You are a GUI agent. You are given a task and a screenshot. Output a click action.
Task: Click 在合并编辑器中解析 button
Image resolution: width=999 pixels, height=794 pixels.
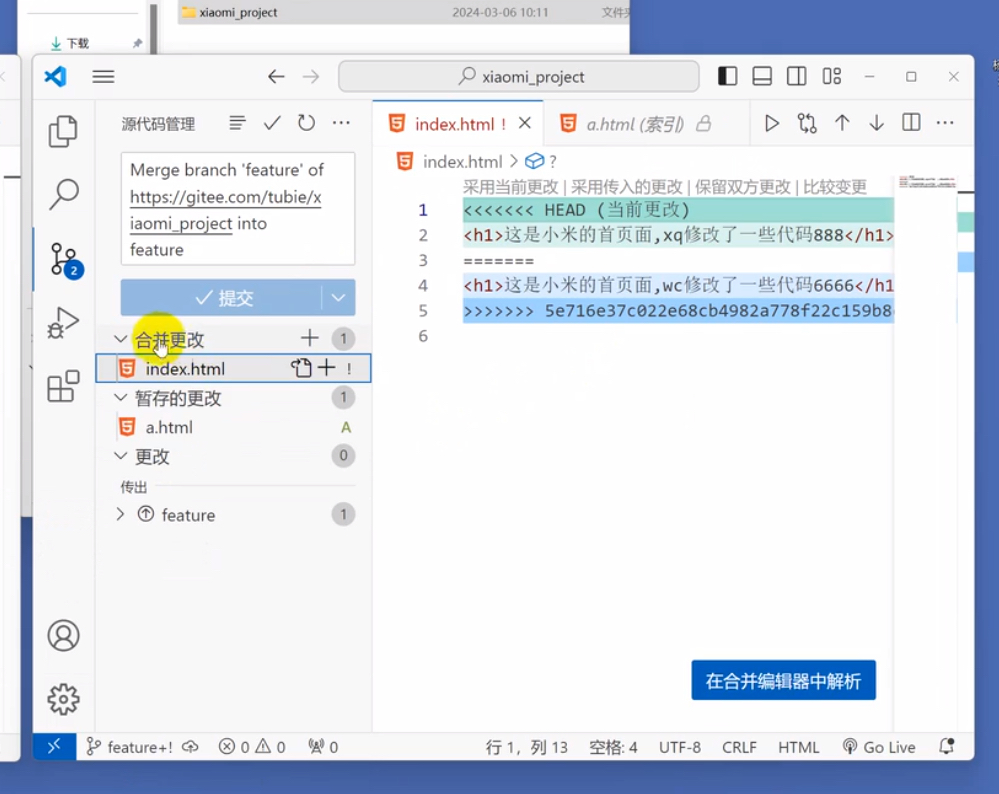point(783,681)
